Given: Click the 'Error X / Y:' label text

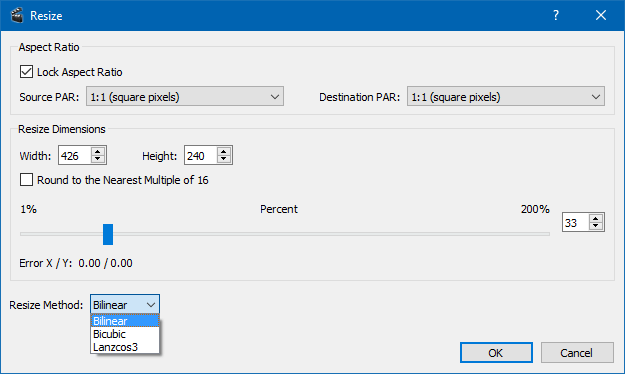Looking at the screenshot, I should pyautogui.click(x=46, y=263).
